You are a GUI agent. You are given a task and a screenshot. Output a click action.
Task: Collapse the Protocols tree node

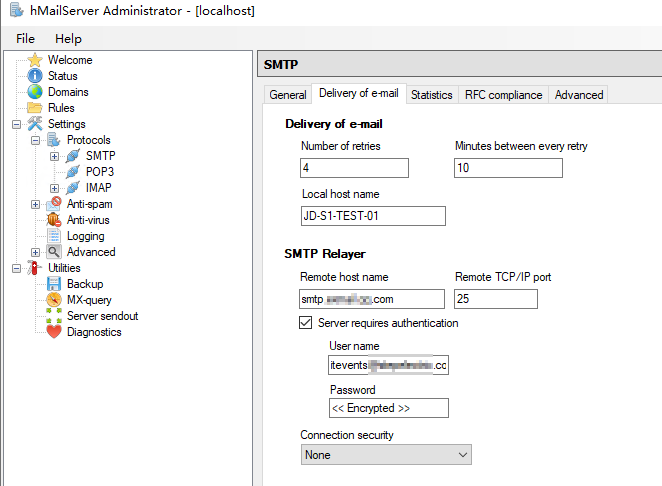[35, 140]
